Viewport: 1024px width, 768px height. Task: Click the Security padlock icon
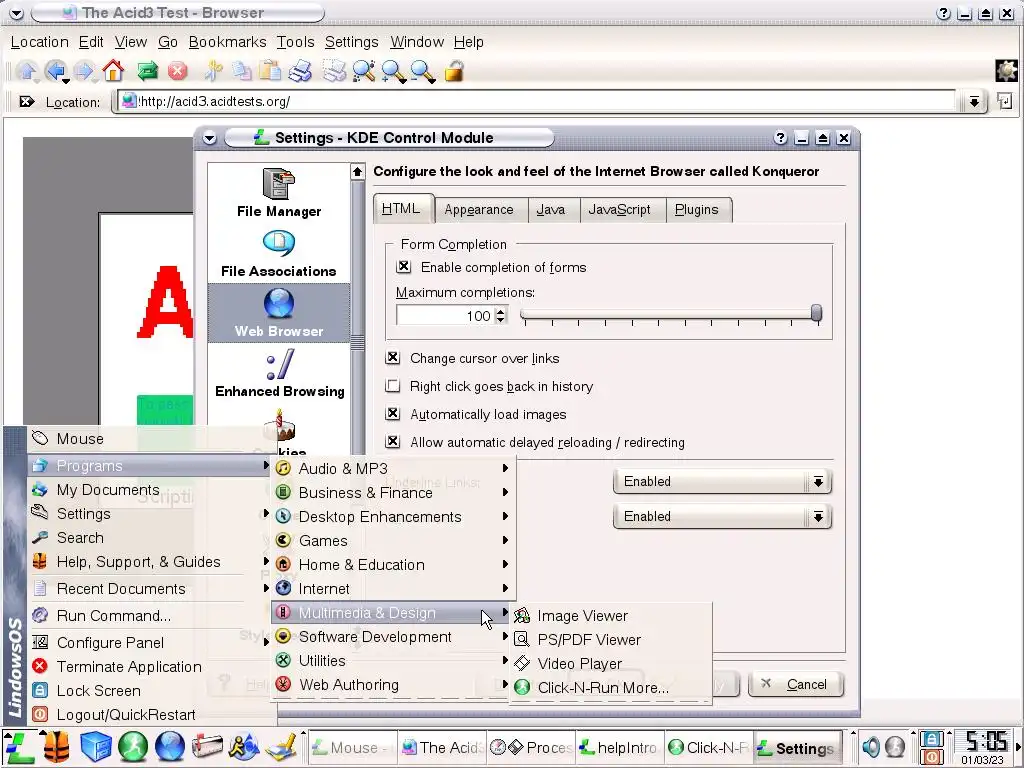click(x=454, y=71)
